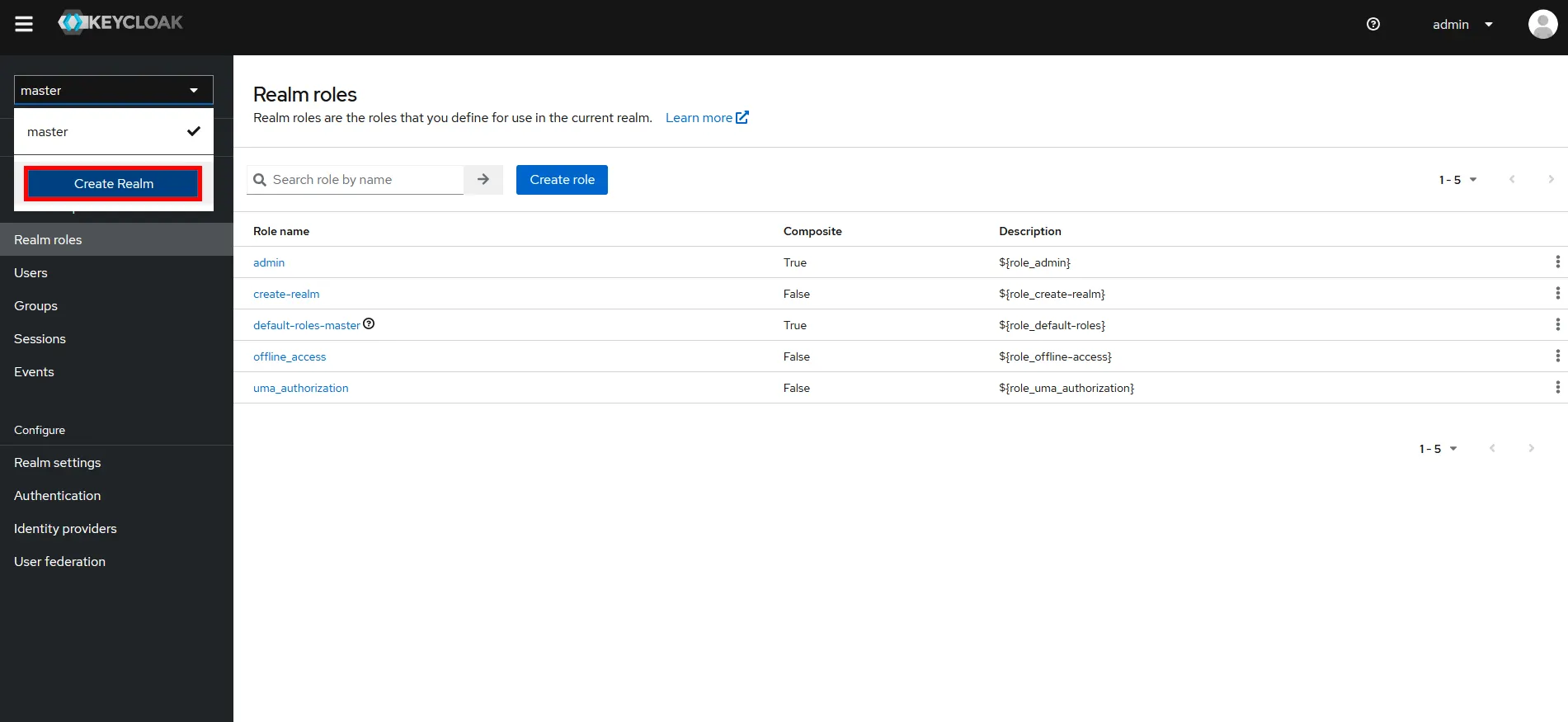
Task: Navigate to Groups in sidebar
Action: (116, 305)
